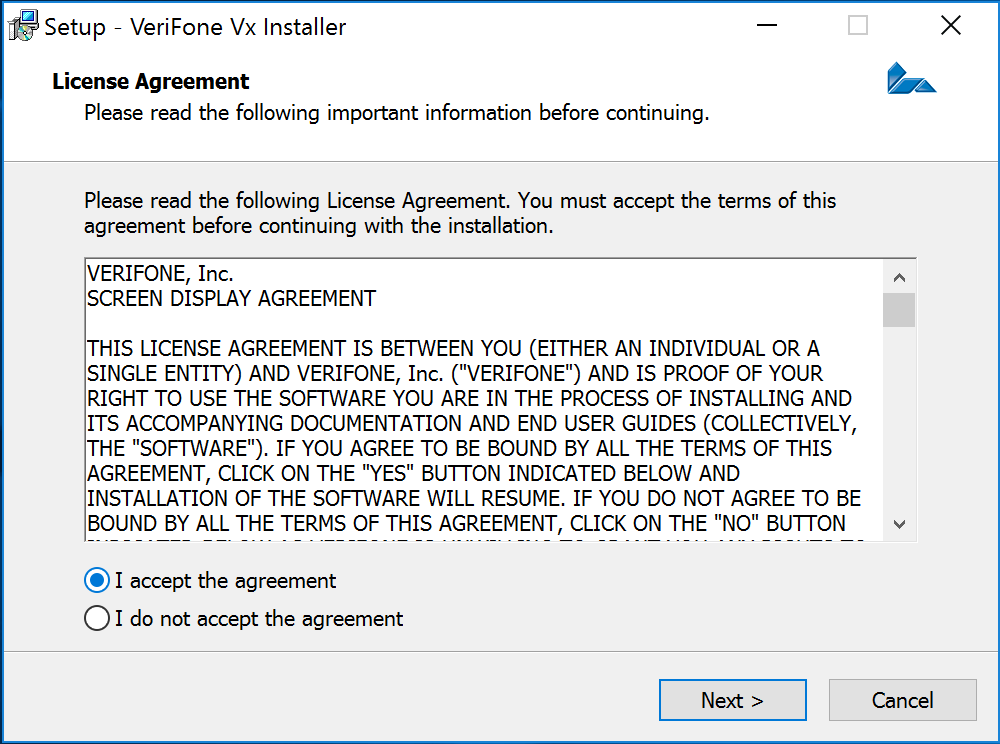The image size is (1000, 744).
Task: Click the "Please read the following important information" subtitle
Action: pyautogui.click(x=395, y=113)
